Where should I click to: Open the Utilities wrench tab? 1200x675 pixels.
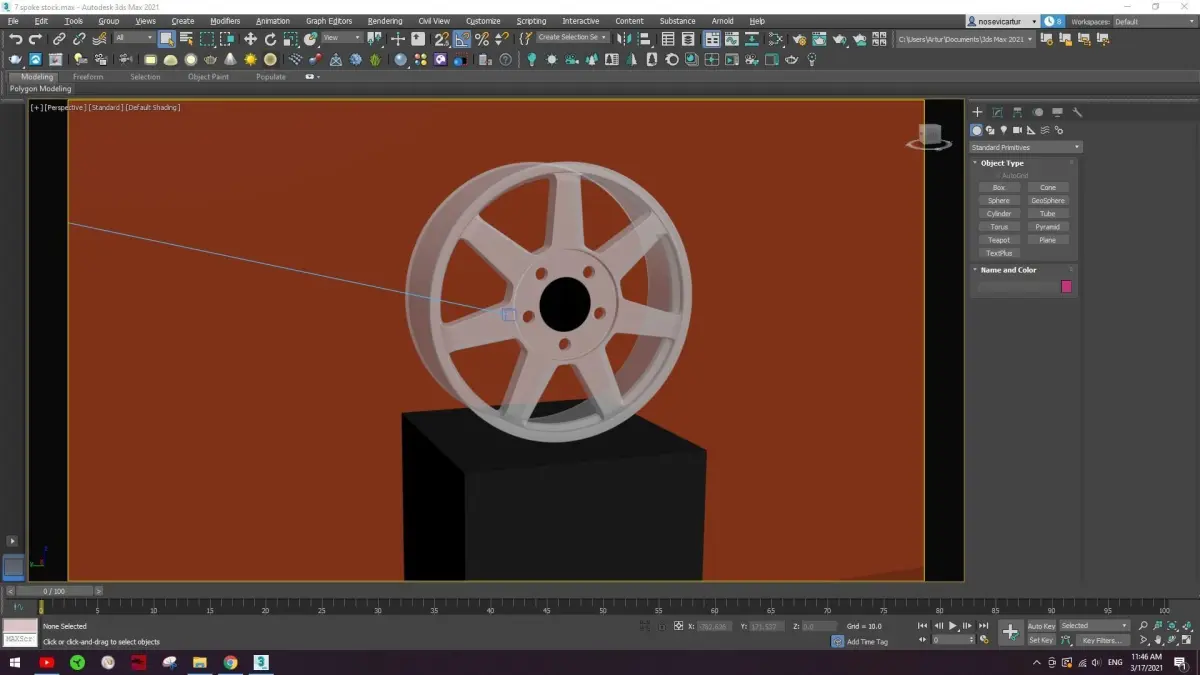pyautogui.click(x=1077, y=112)
